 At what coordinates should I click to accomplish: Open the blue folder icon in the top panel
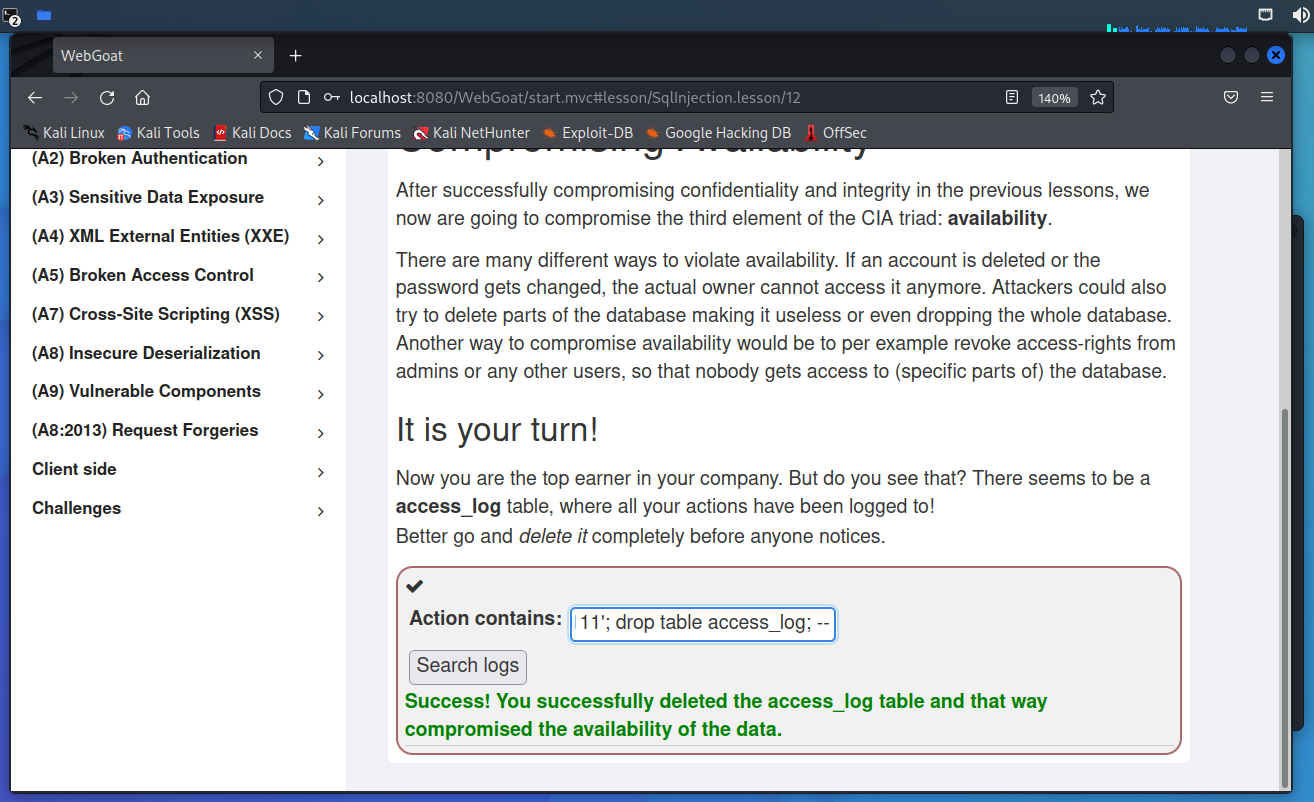coord(44,15)
